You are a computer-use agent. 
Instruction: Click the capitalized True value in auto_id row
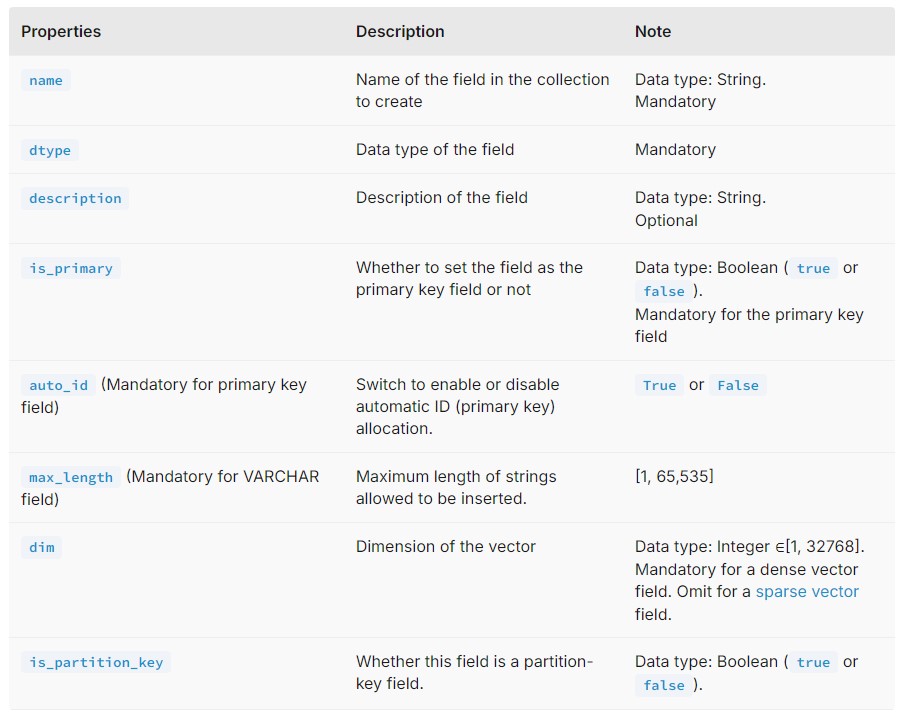[659, 385]
